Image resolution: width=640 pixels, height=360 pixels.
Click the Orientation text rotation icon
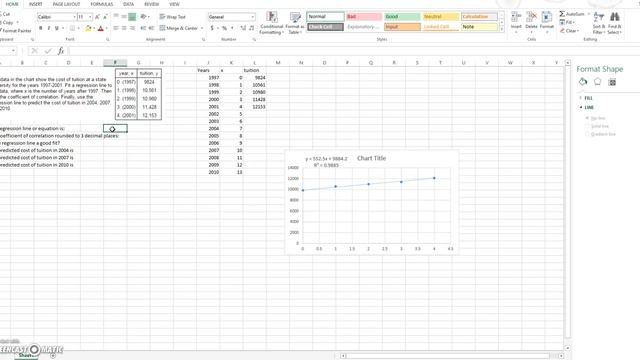[143, 17]
